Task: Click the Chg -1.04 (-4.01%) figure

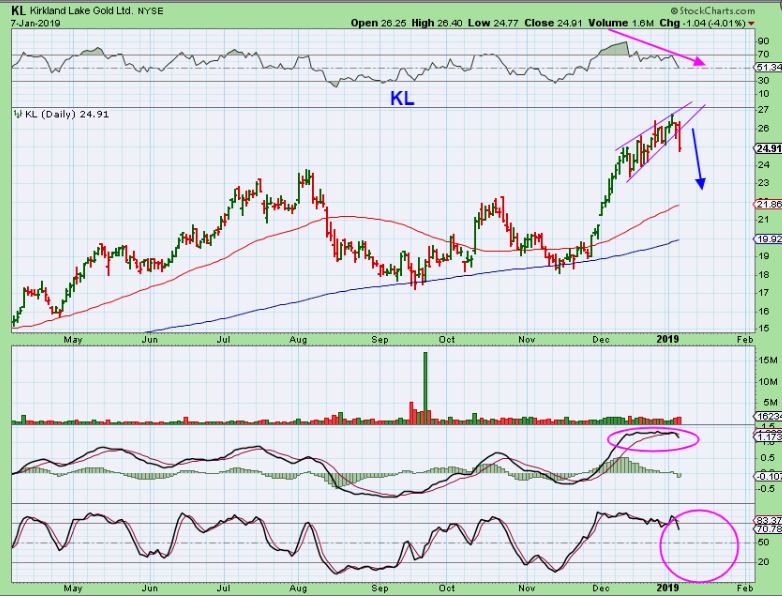Action: [702, 23]
